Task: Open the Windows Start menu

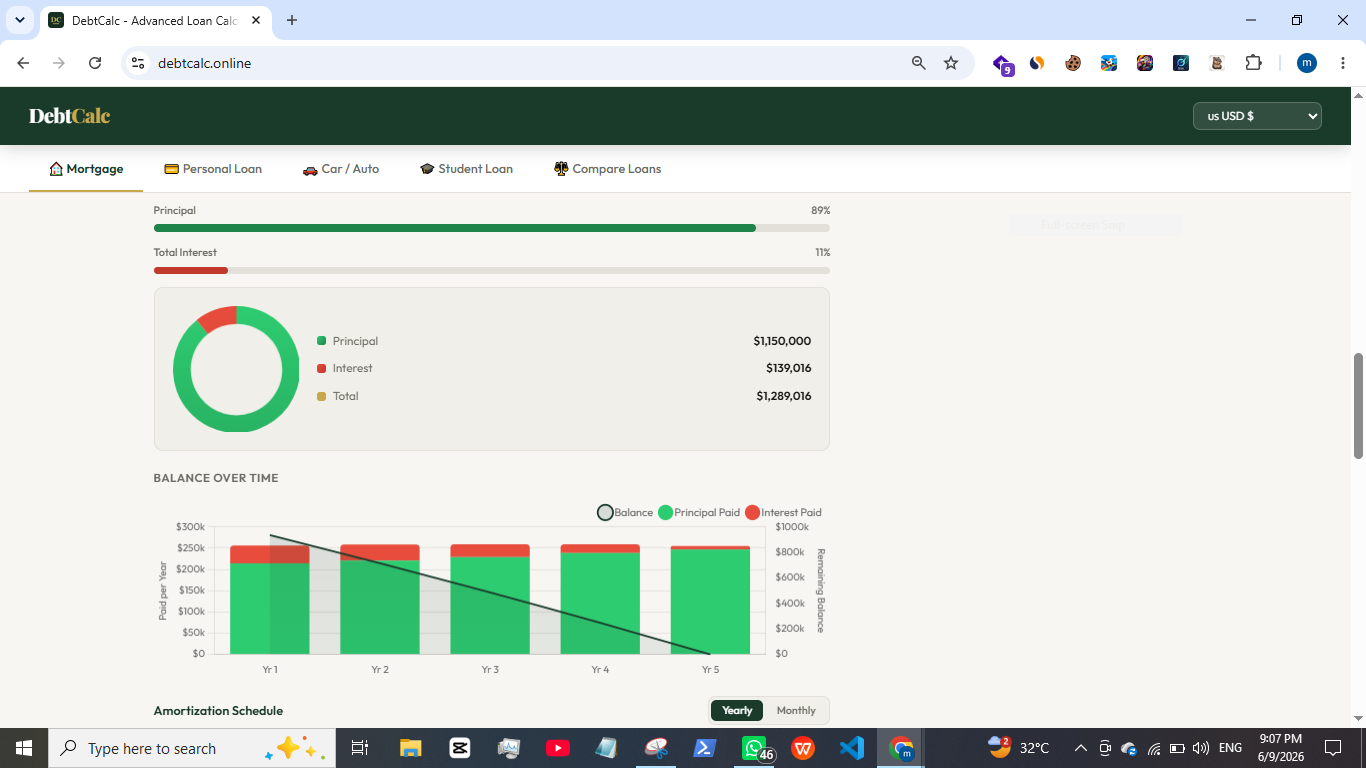Action: click(24, 748)
